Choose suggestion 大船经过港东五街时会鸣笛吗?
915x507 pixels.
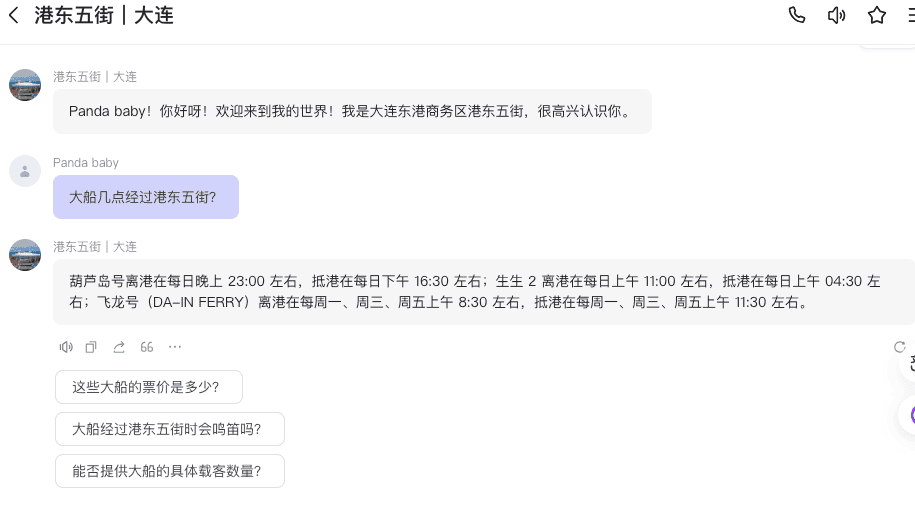click(170, 429)
